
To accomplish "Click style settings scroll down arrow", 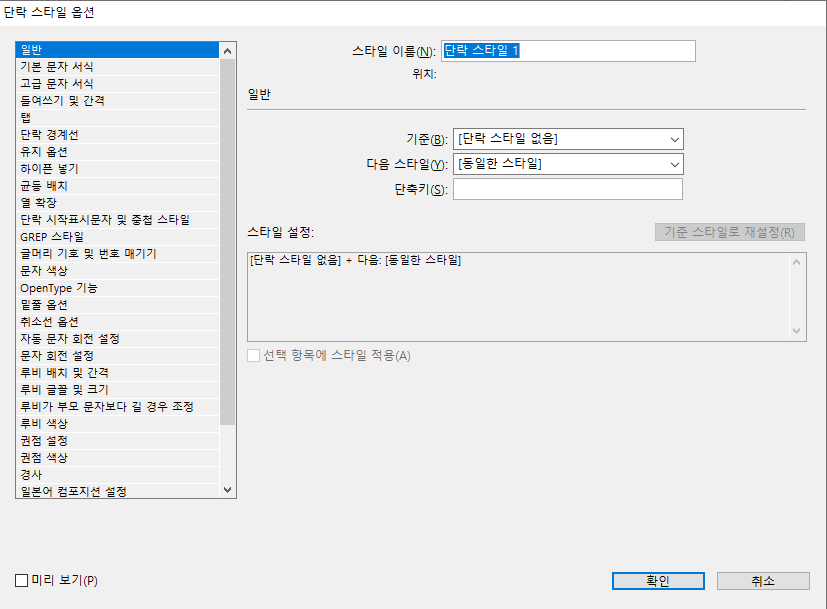I will click(x=796, y=331).
